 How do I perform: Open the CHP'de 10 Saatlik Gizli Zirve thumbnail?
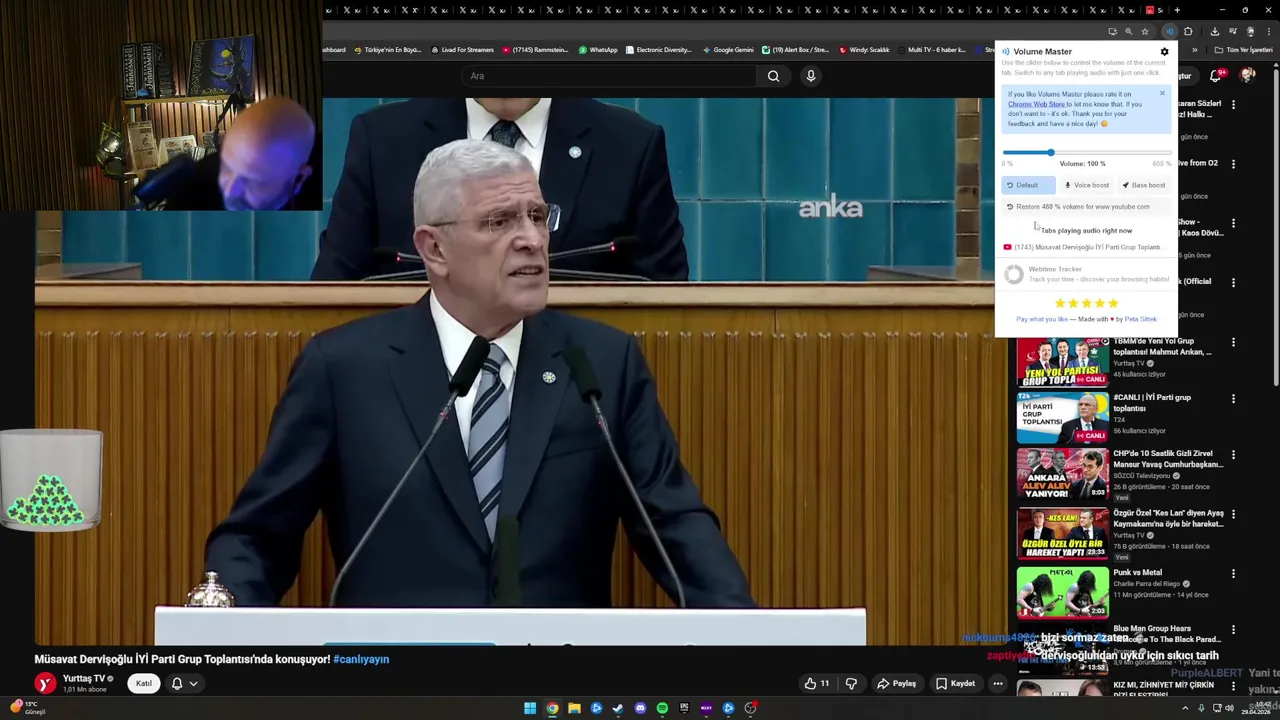coord(1063,475)
